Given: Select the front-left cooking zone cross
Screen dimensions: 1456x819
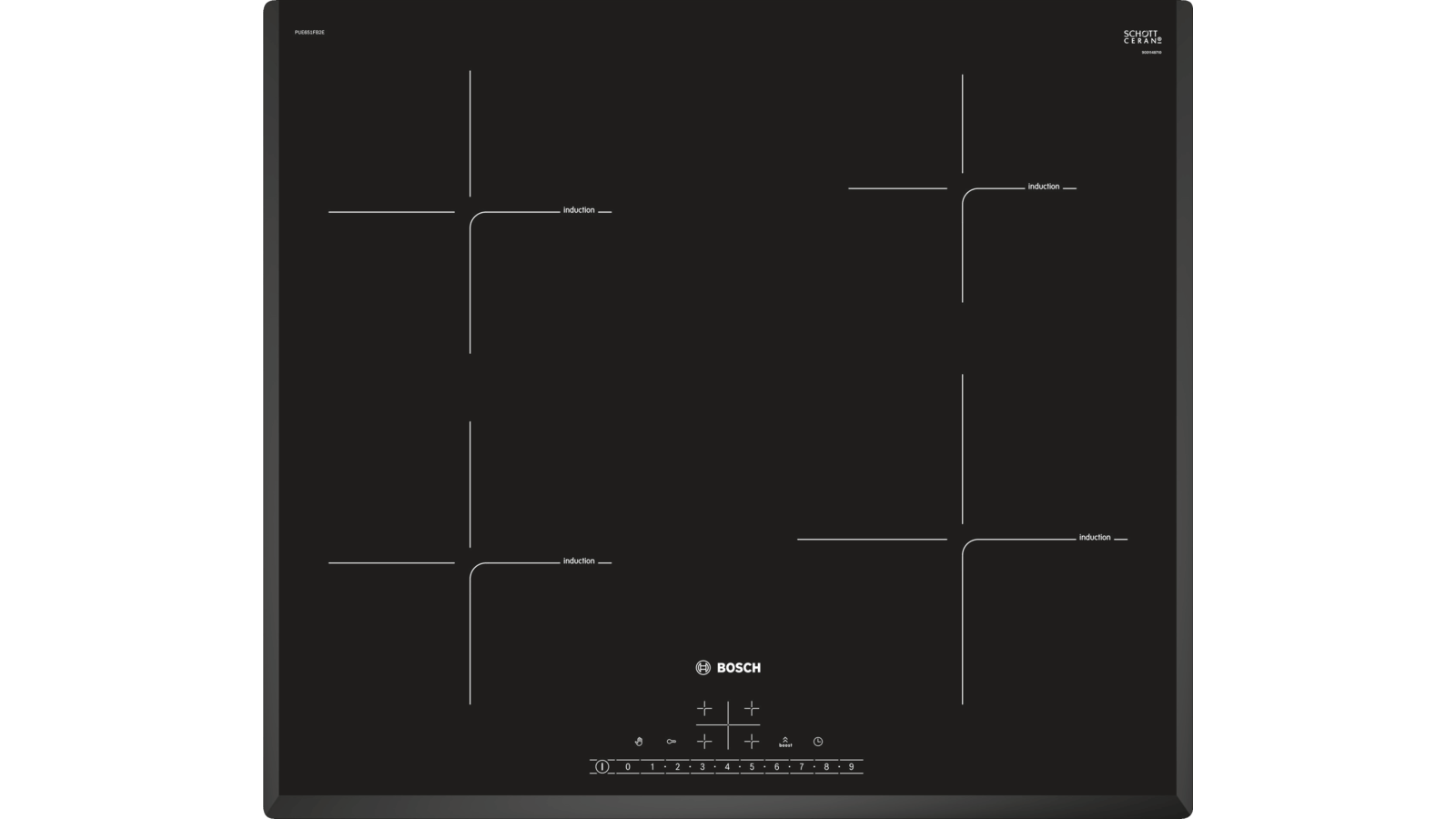Looking at the screenshot, I should click(x=704, y=742).
